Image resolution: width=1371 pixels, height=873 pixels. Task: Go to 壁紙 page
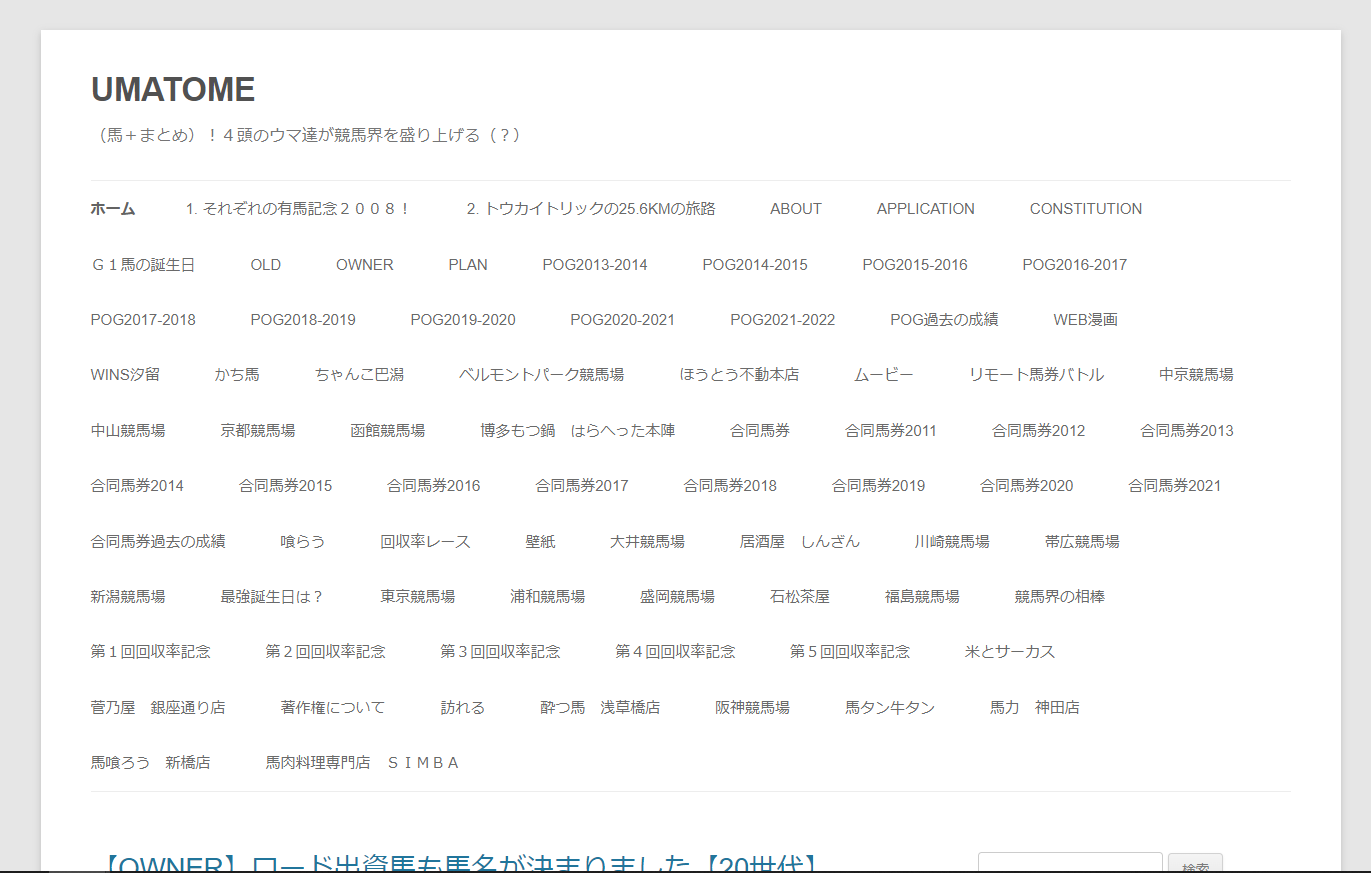540,542
